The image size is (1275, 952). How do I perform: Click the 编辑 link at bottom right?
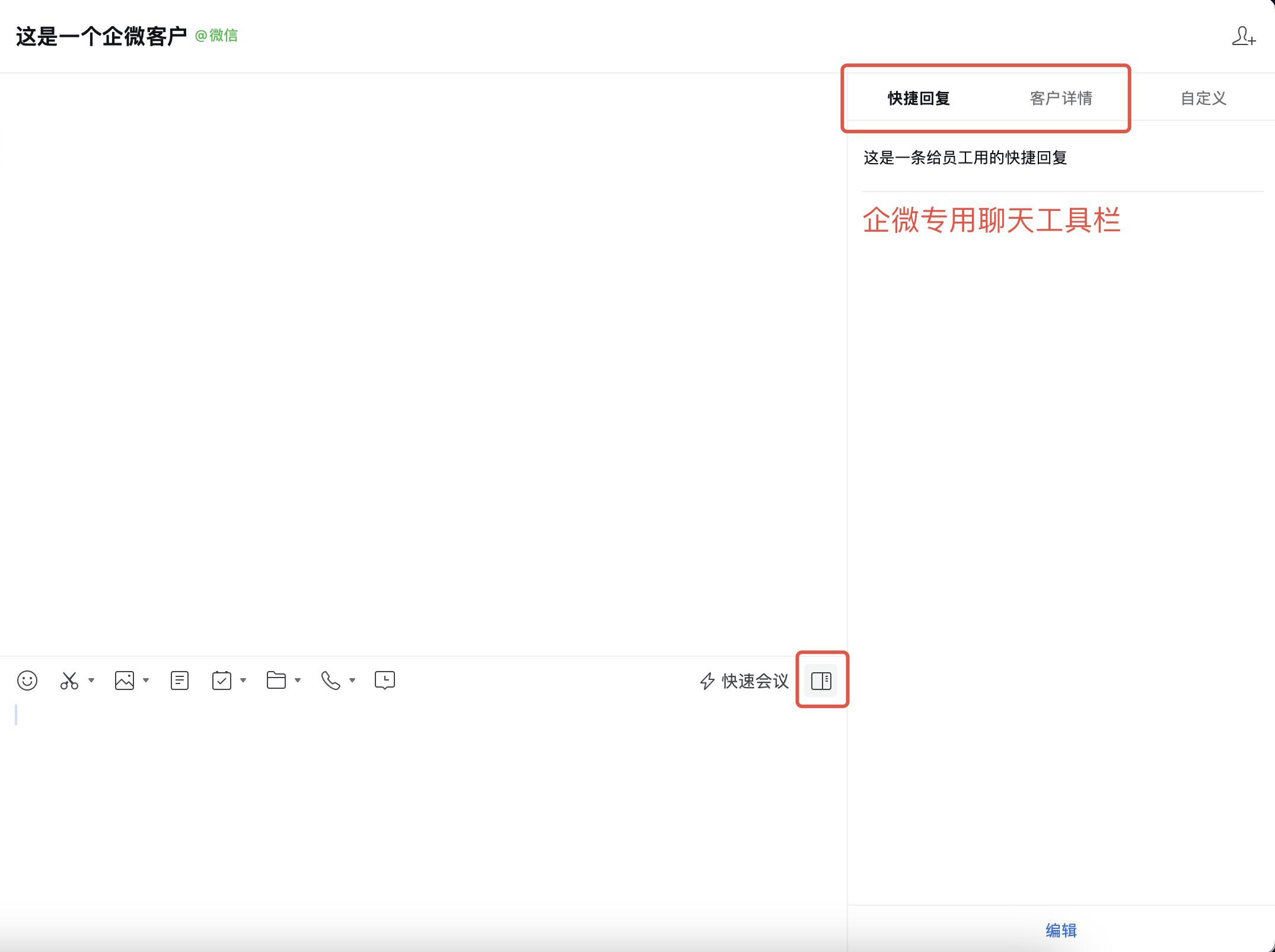point(1062,931)
